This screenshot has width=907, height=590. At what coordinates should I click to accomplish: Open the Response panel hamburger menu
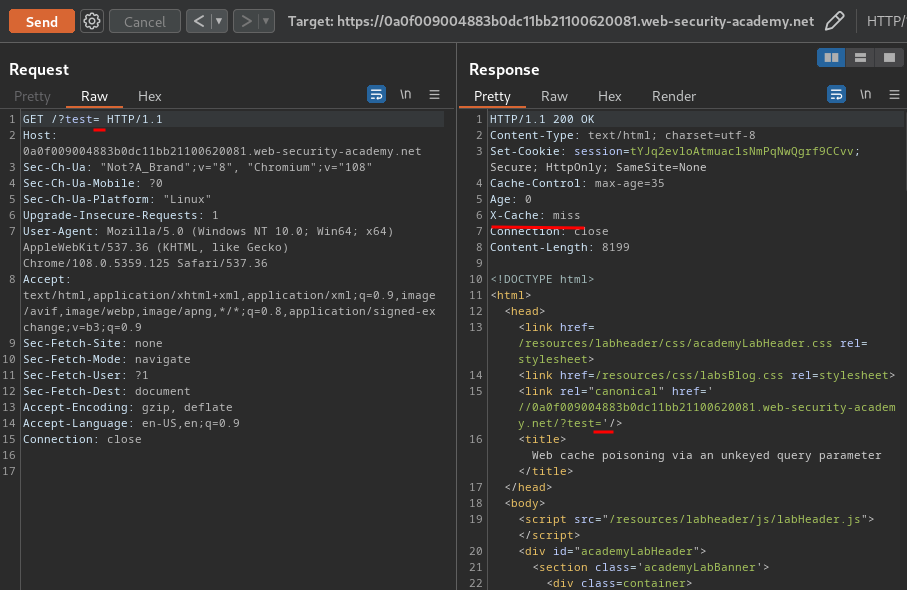[x=894, y=94]
